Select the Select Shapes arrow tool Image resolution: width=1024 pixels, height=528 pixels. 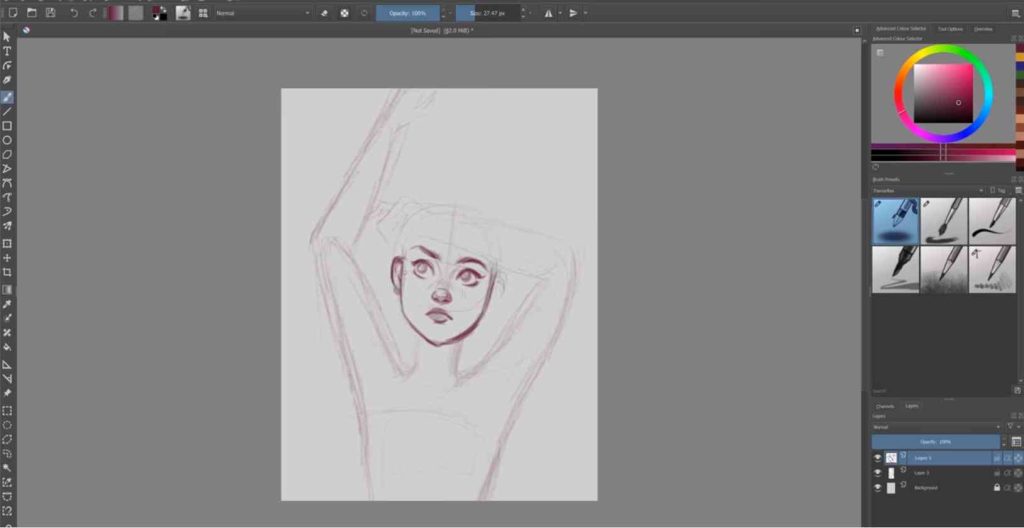point(7,37)
